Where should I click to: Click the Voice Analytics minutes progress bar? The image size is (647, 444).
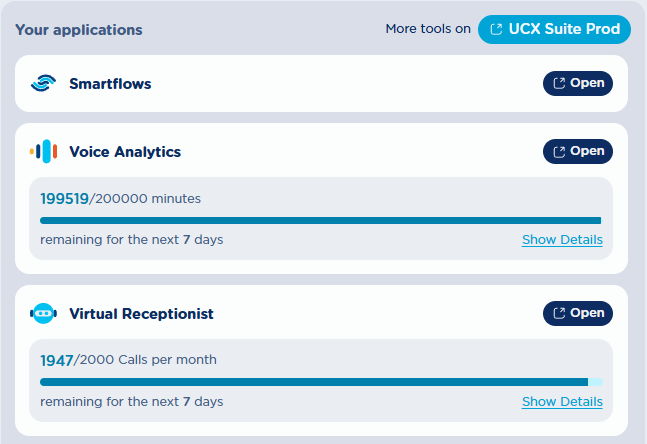[x=321, y=220]
